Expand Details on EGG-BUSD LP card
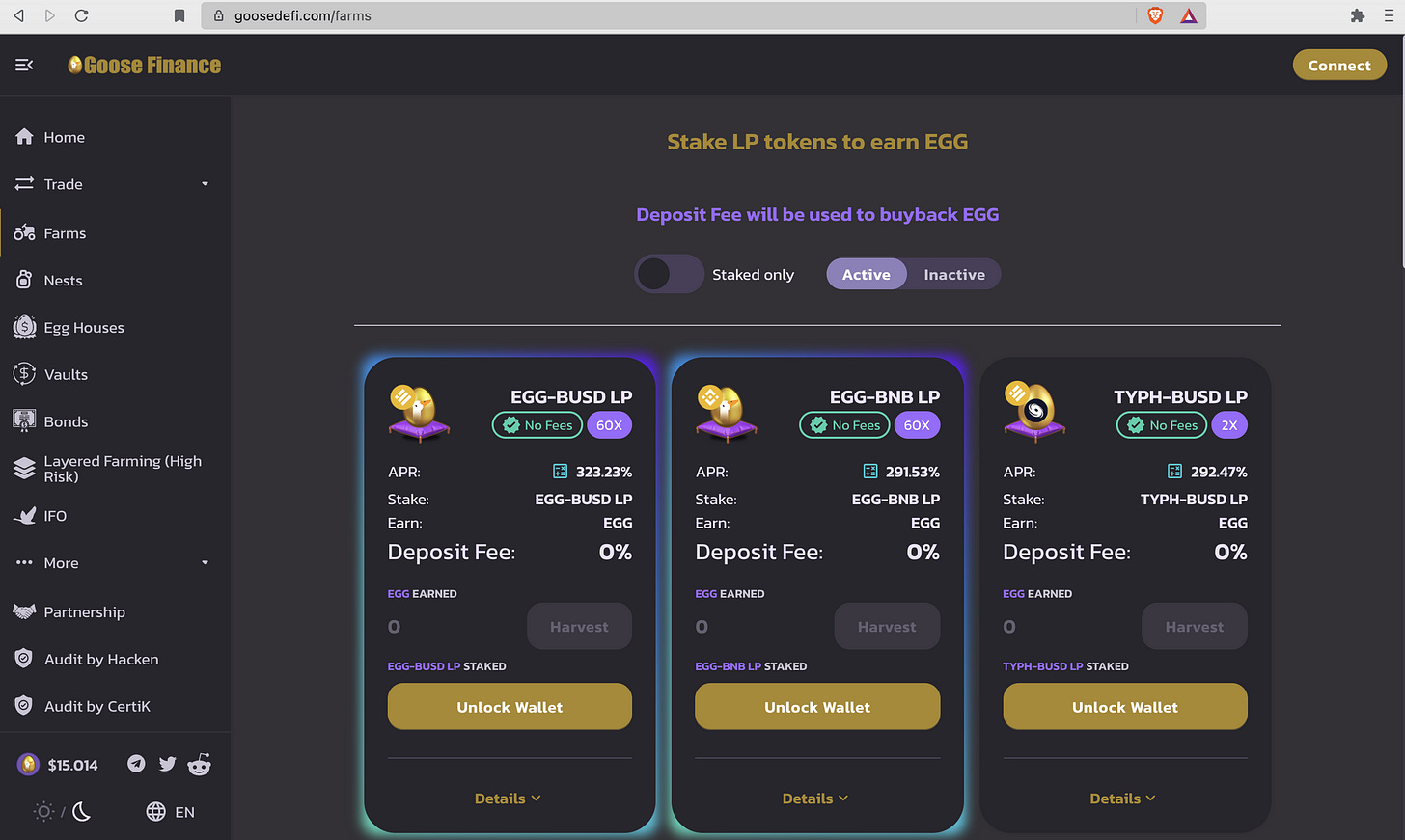The image size is (1405, 840). (509, 799)
